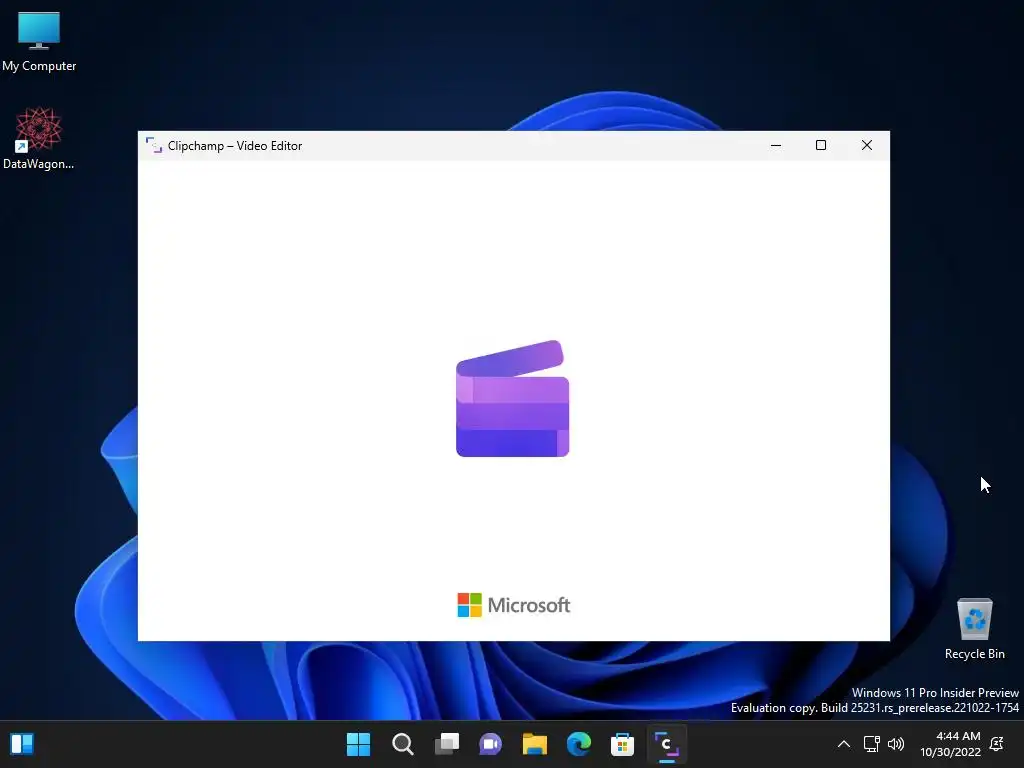The height and width of the screenshot is (768, 1024).
Task: Close the Clipchamp window
Action: coord(867,146)
